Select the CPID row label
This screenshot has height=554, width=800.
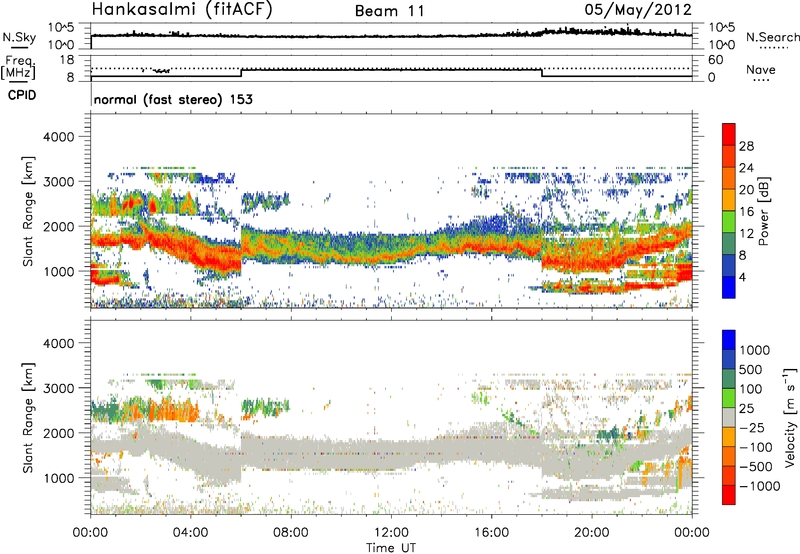pyautogui.click(x=22, y=95)
